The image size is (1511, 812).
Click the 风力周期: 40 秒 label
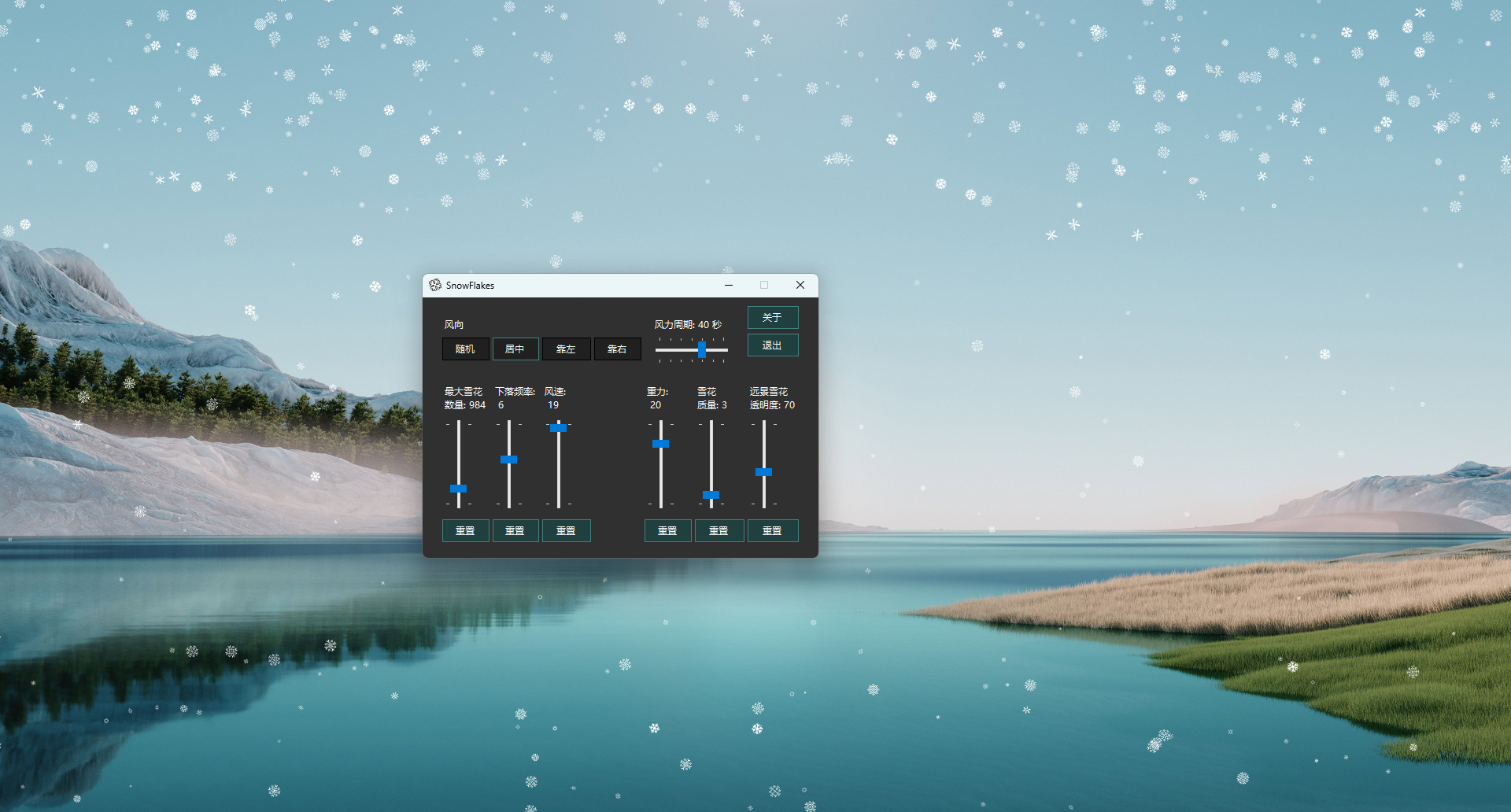pos(688,324)
